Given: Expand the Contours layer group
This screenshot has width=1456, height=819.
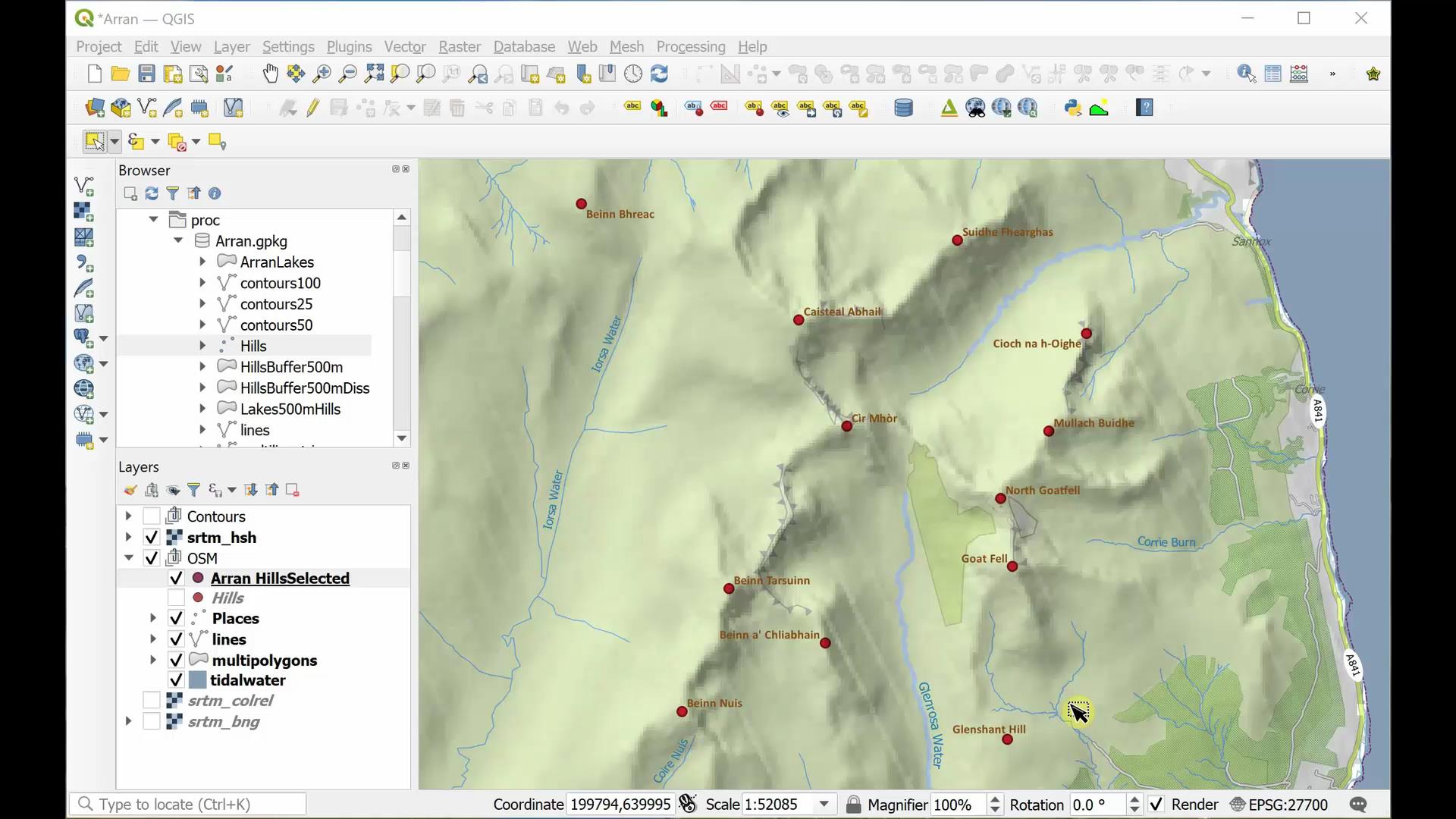Looking at the screenshot, I should point(127,516).
